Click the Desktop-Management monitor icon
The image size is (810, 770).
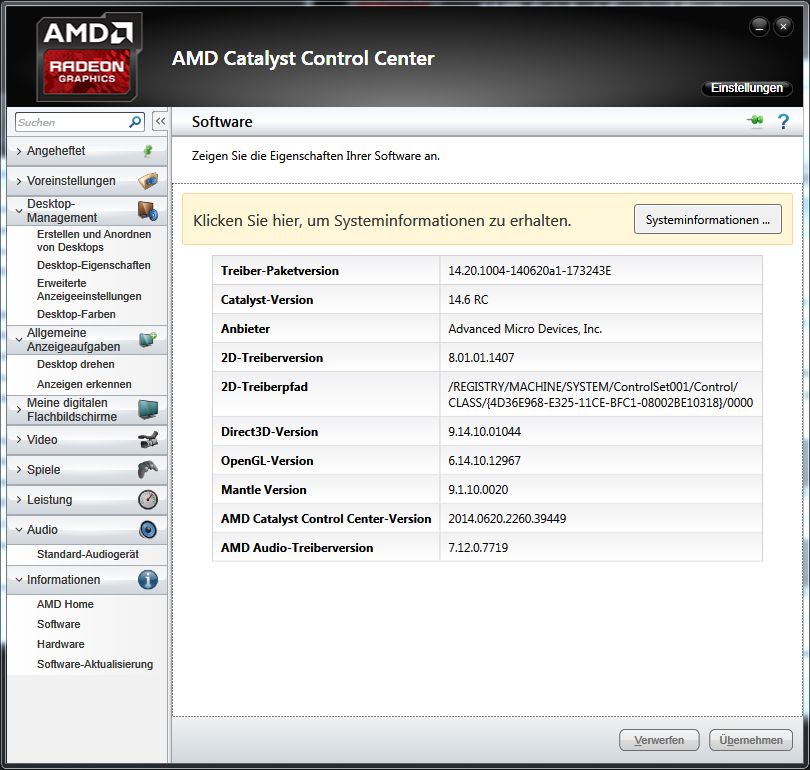point(148,211)
